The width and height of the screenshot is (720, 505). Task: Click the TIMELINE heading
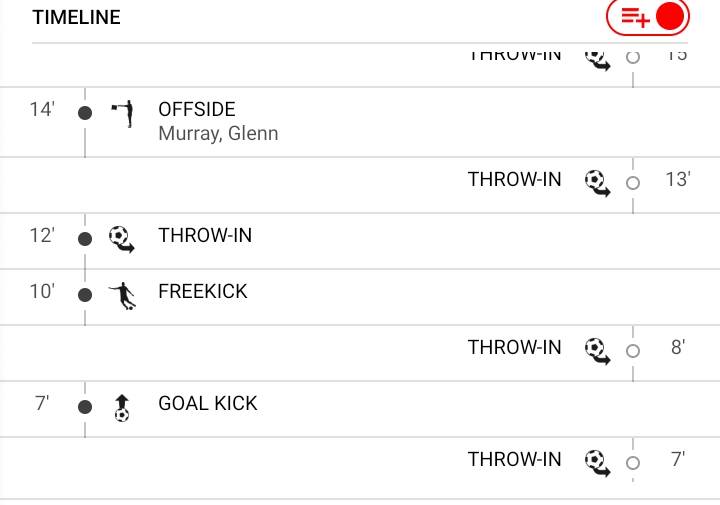[76, 18]
